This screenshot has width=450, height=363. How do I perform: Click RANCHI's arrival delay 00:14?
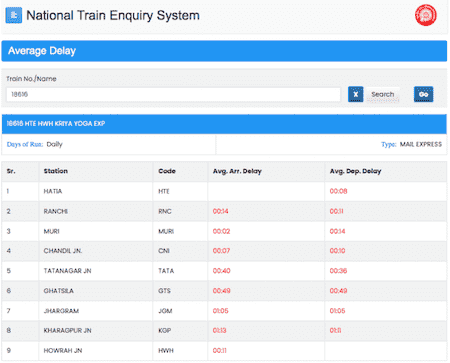[x=220, y=211]
